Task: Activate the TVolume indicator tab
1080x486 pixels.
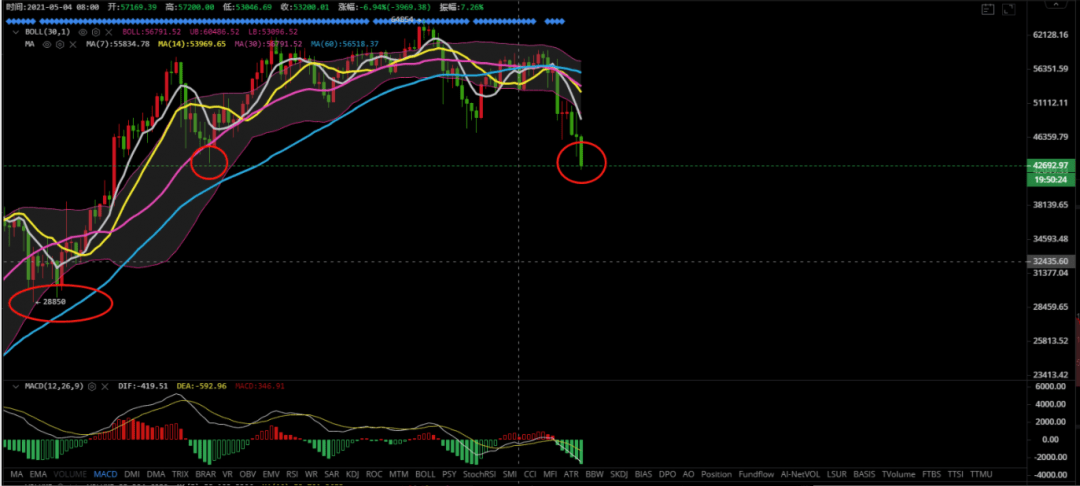Action: point(898,474)
